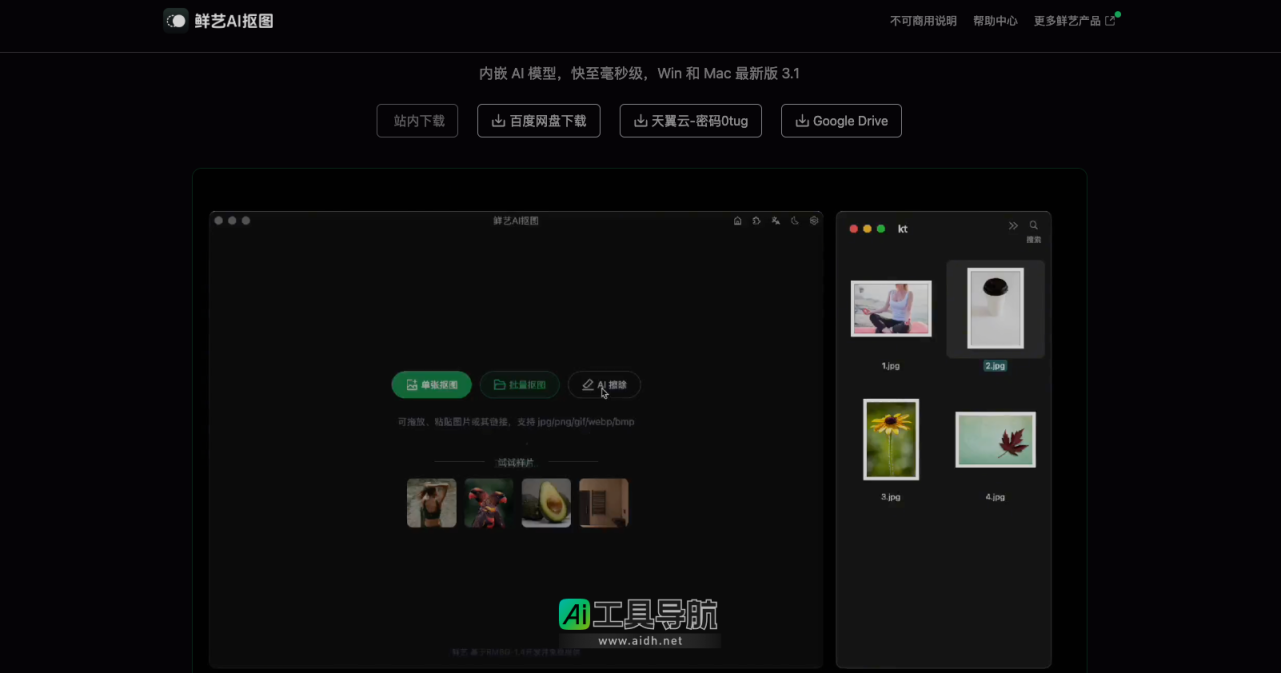Click the user/share icon in the titlebar
Image resolution: width=1281 pixels, height=673 pixels.
coord(775,220)
